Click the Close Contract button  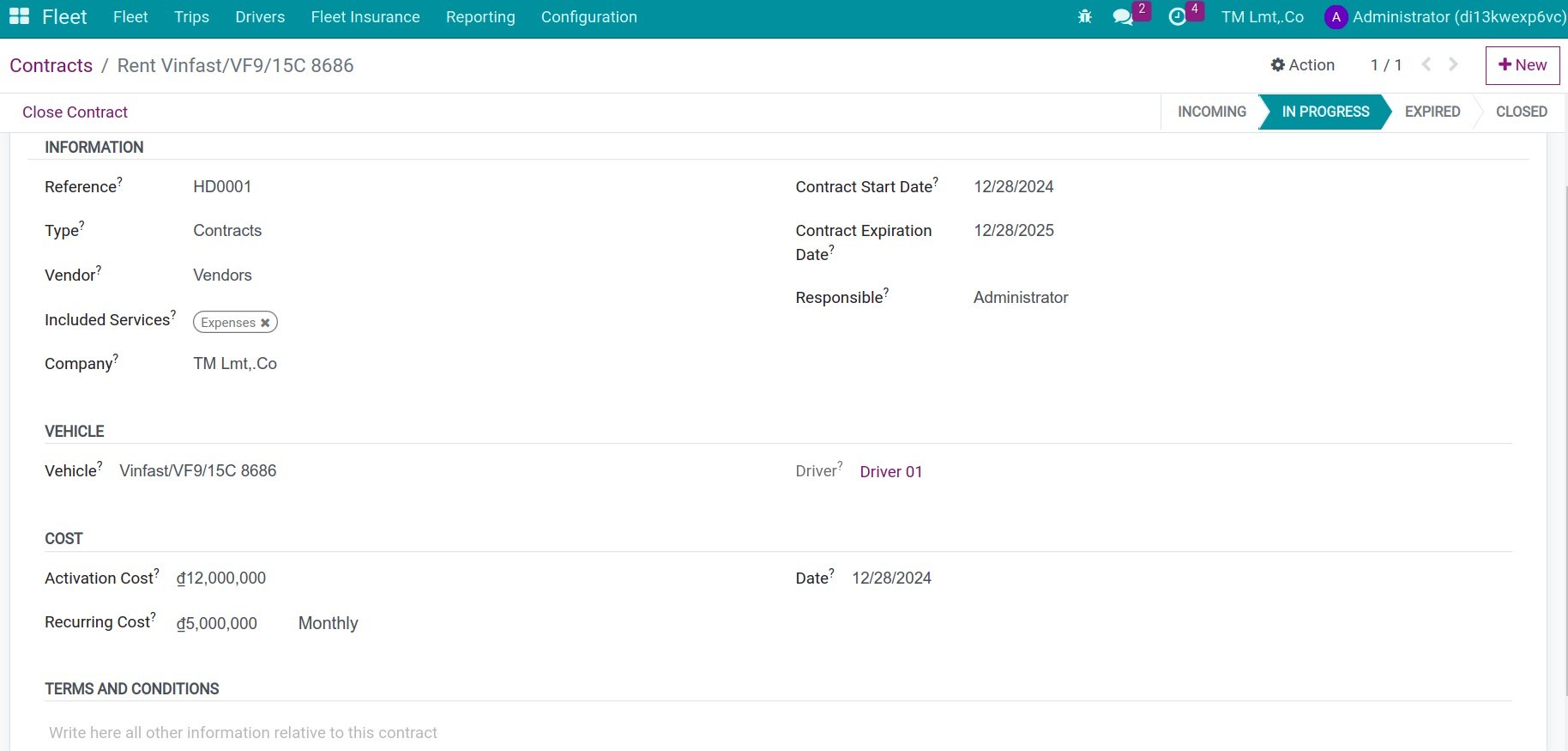point(75,112)
